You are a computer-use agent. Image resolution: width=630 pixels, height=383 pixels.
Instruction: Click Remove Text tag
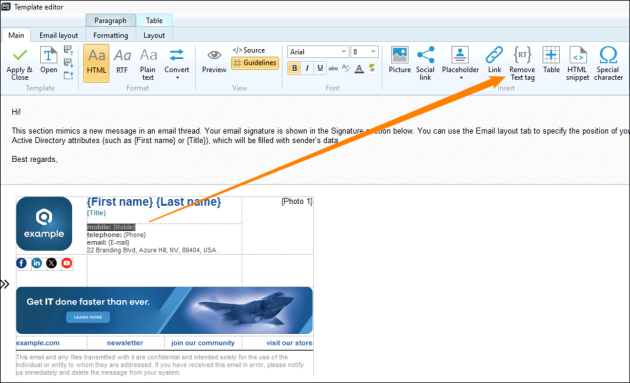coord(522,63)
